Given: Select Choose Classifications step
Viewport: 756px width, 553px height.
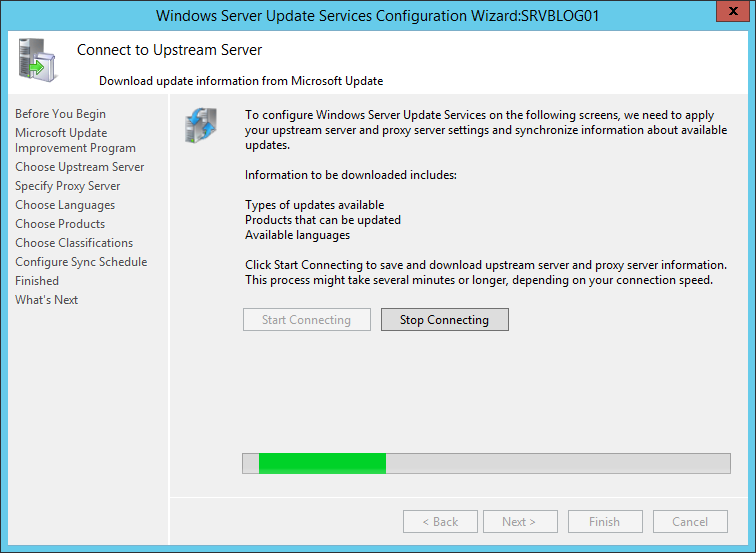Looking at the screenshot, I should (x=74, y=243).
